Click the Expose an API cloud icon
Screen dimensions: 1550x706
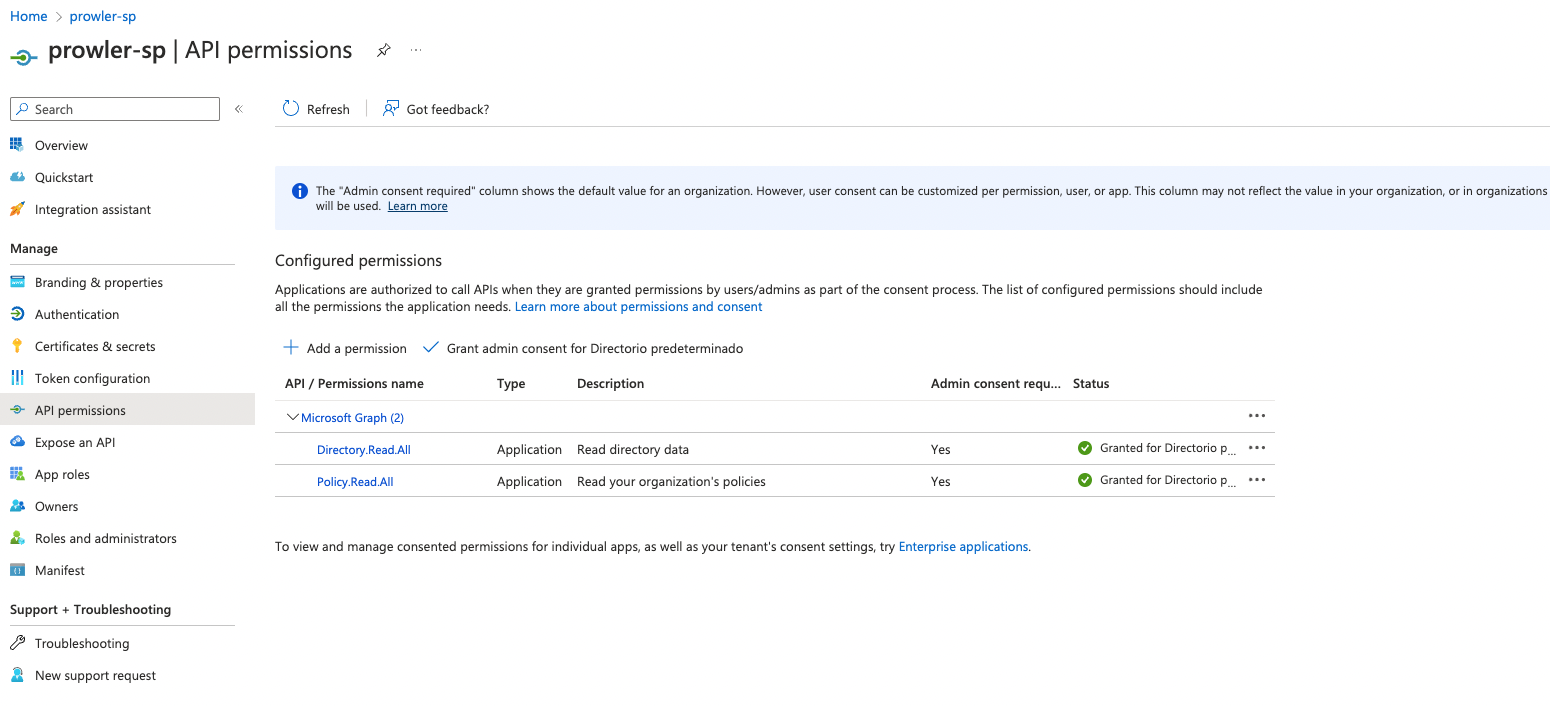[19, 441]
